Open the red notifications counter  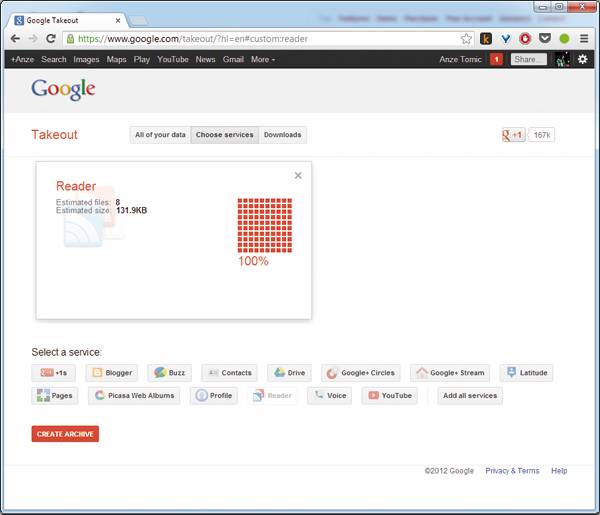point(496,59)
